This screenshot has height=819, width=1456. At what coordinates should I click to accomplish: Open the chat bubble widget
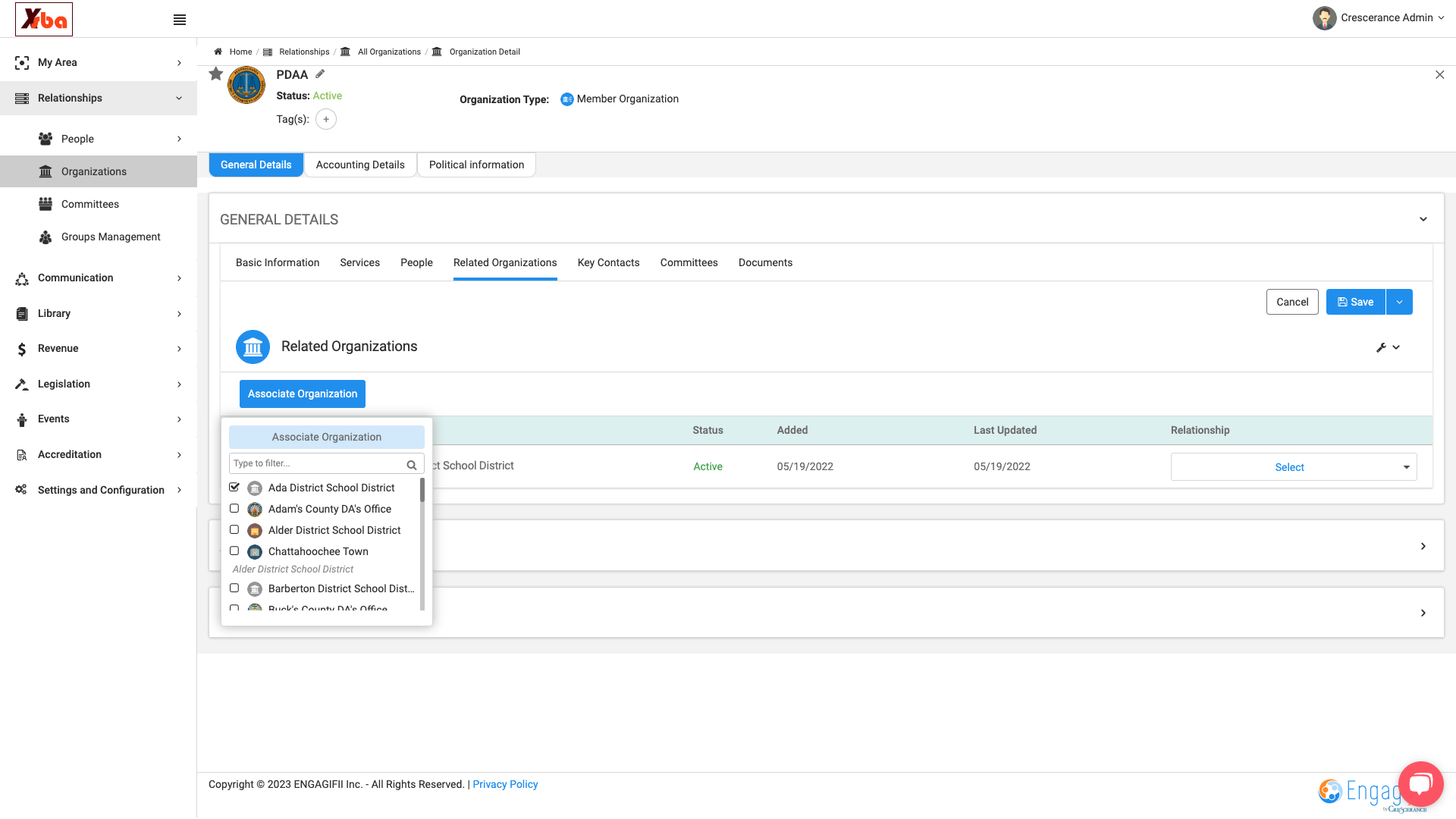point(1420,783)
